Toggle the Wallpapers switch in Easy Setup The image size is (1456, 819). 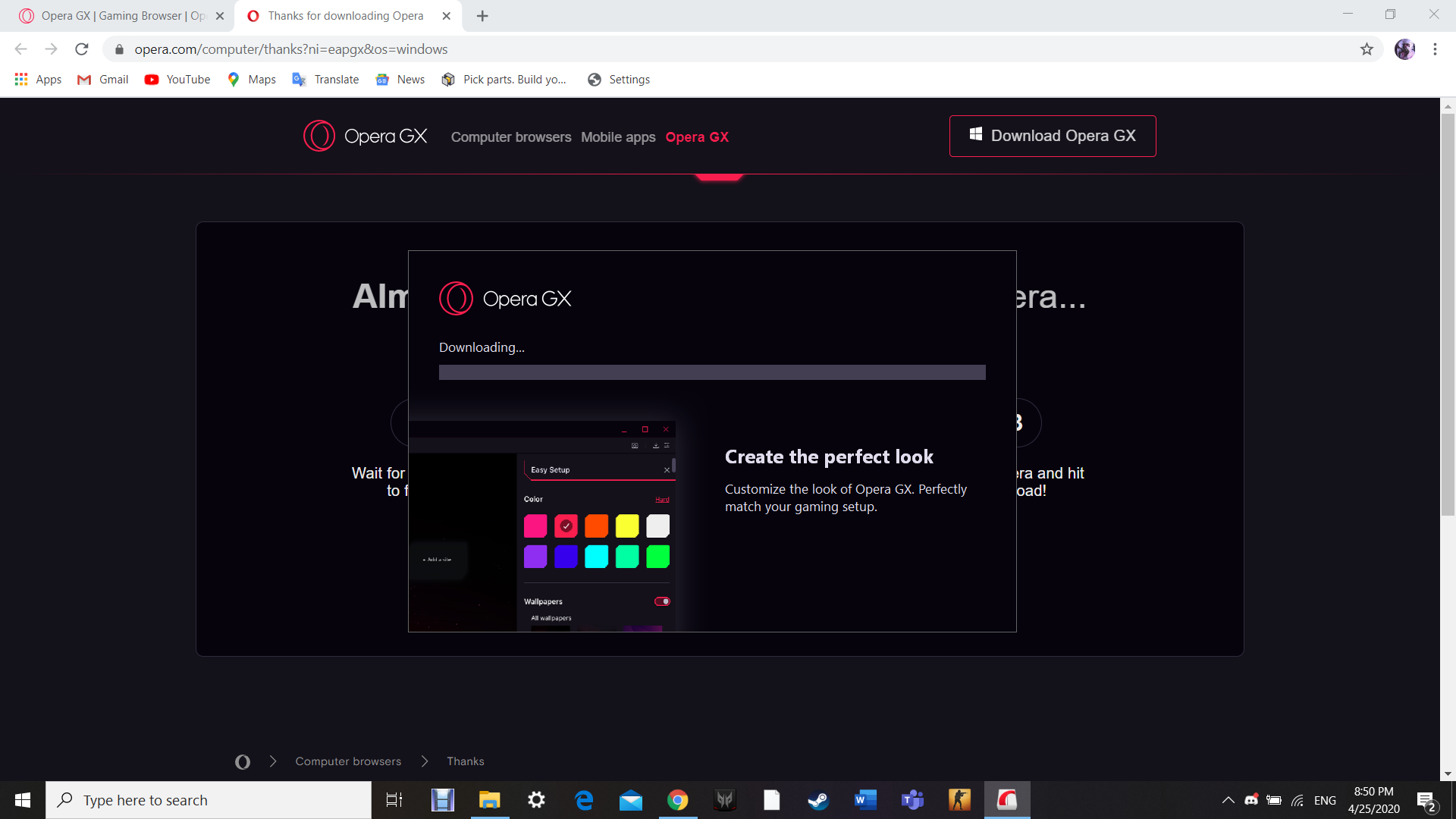(x=662, y=601)
